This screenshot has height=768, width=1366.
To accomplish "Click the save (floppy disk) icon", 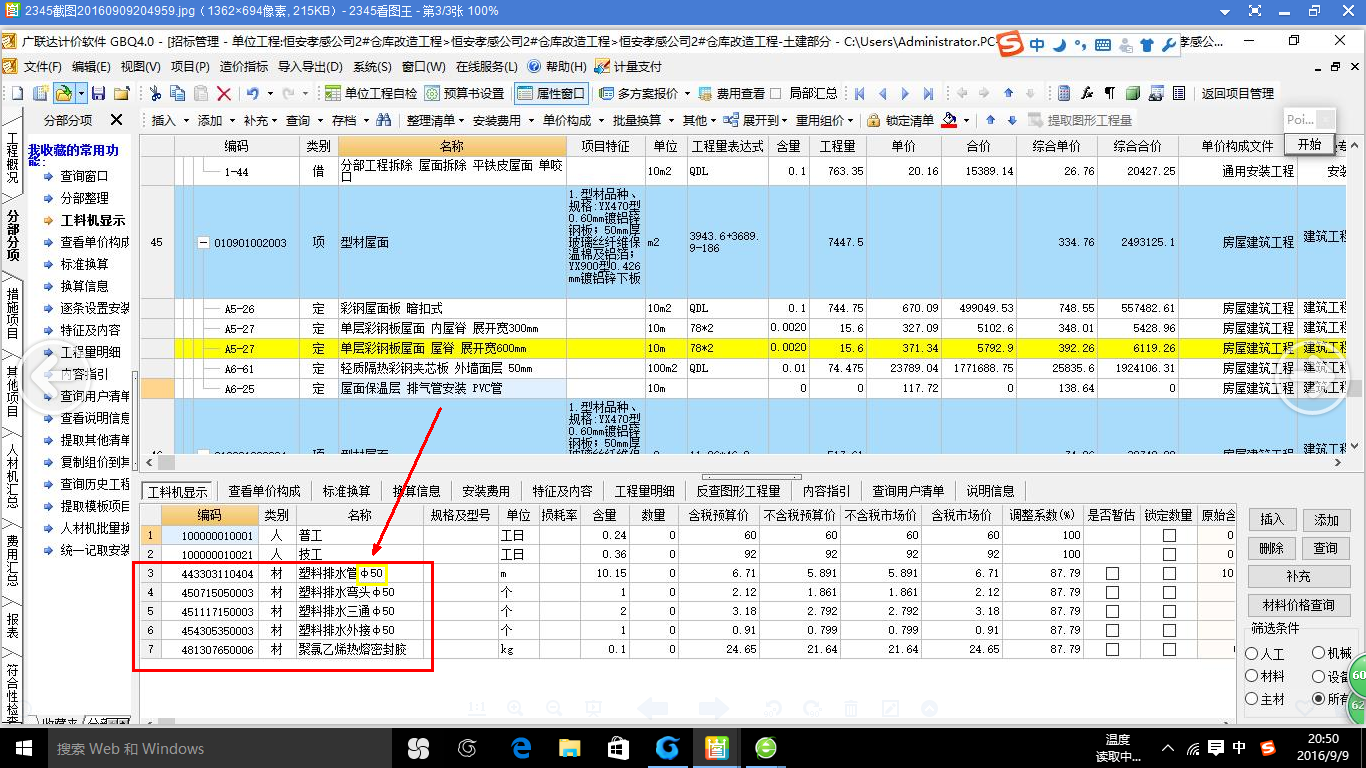I will [98, 93].
